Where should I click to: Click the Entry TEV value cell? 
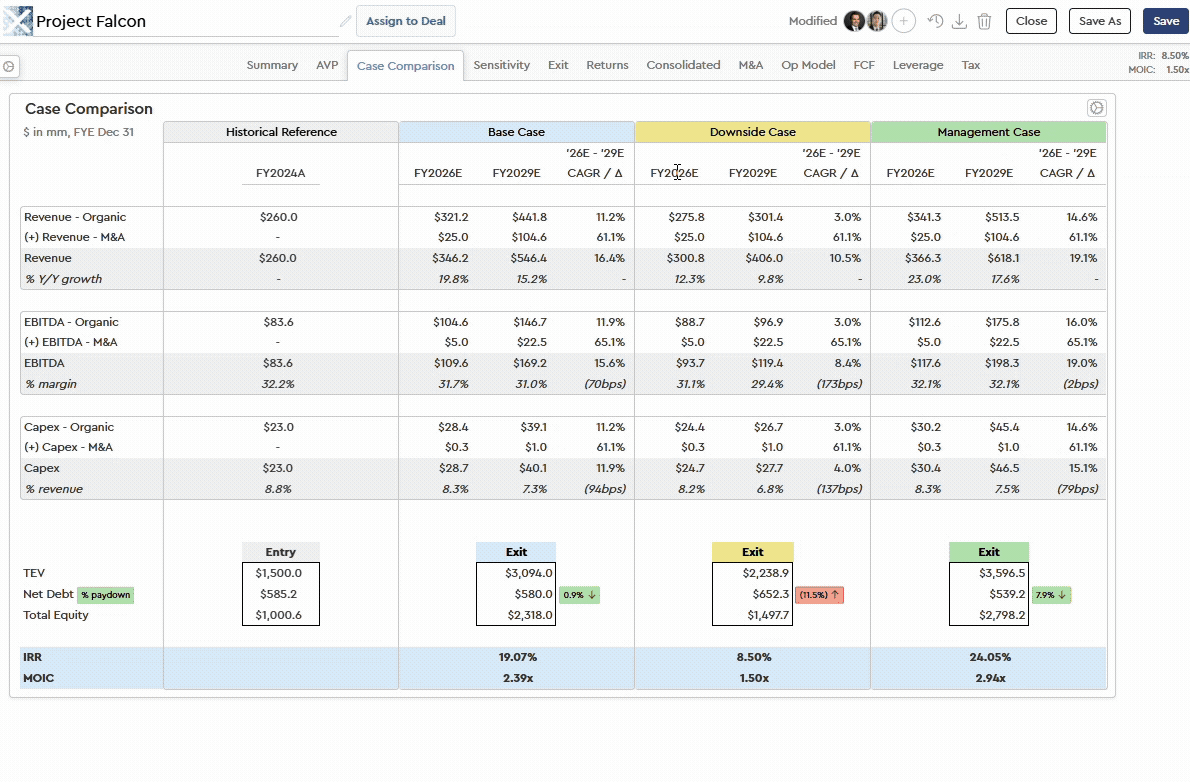coord(280,574)
